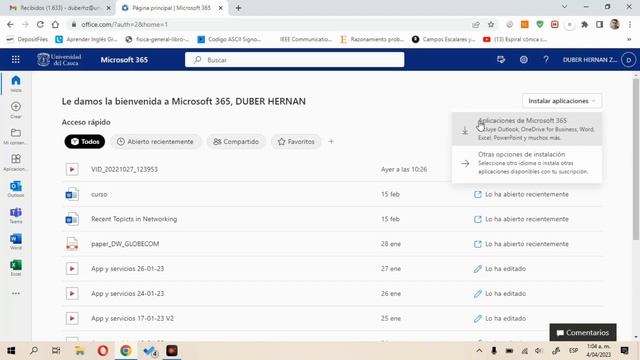
Task: Click in the Buscar search field
Action: click(295, 60)
